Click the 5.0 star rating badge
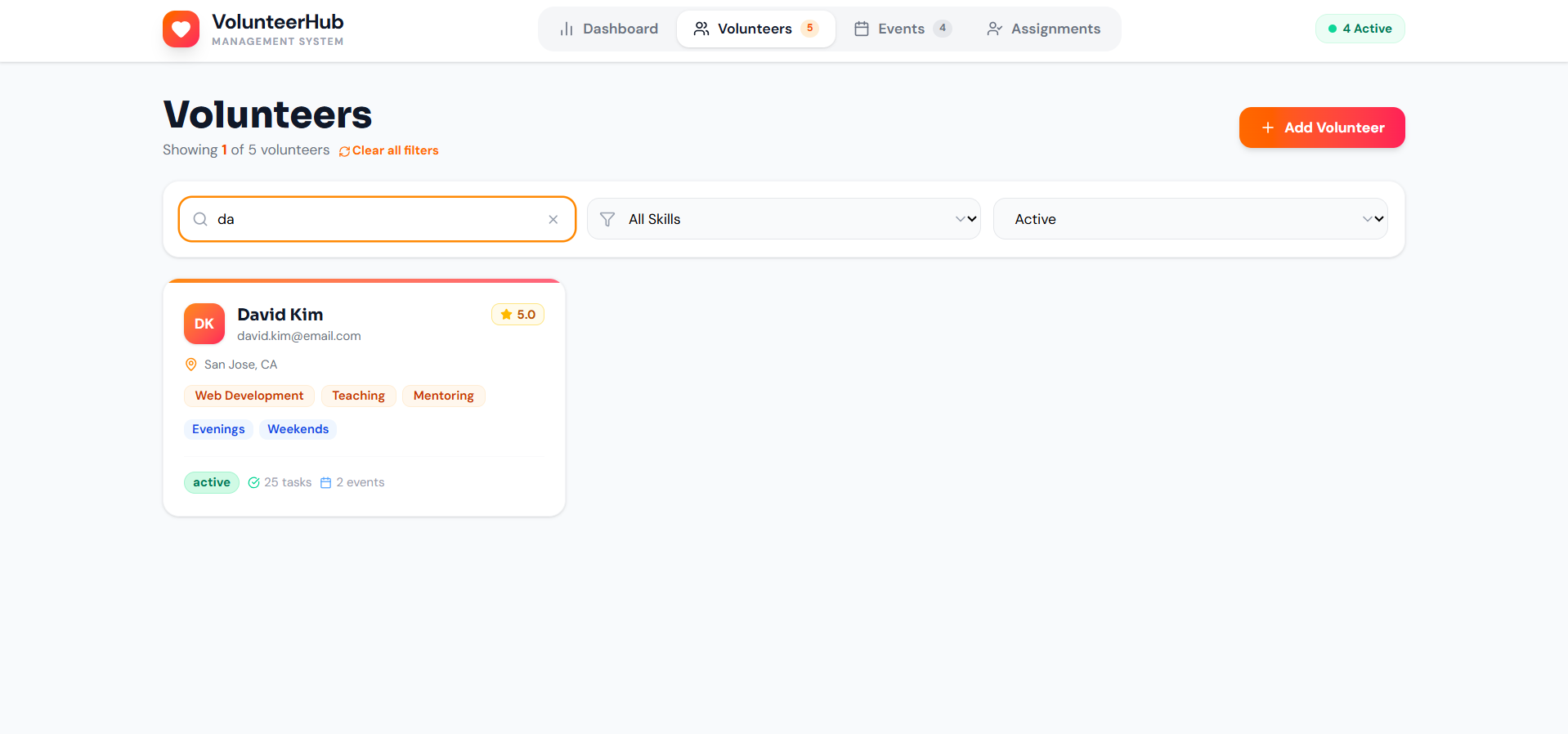Image resolution: width=1568 pixels, height=734 pixels. 517,315
